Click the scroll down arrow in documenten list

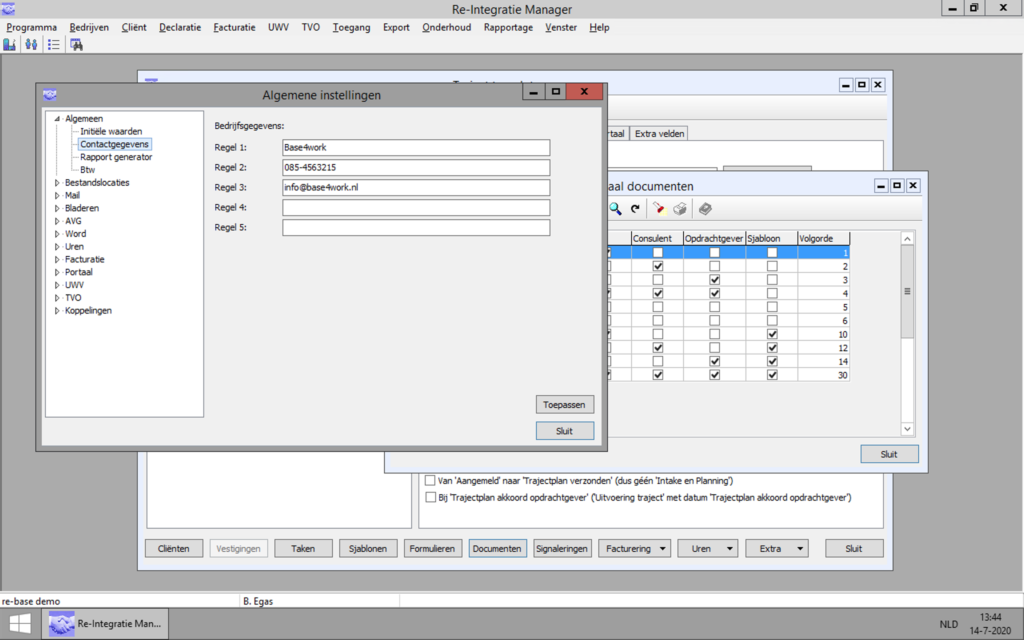[907, 429]
